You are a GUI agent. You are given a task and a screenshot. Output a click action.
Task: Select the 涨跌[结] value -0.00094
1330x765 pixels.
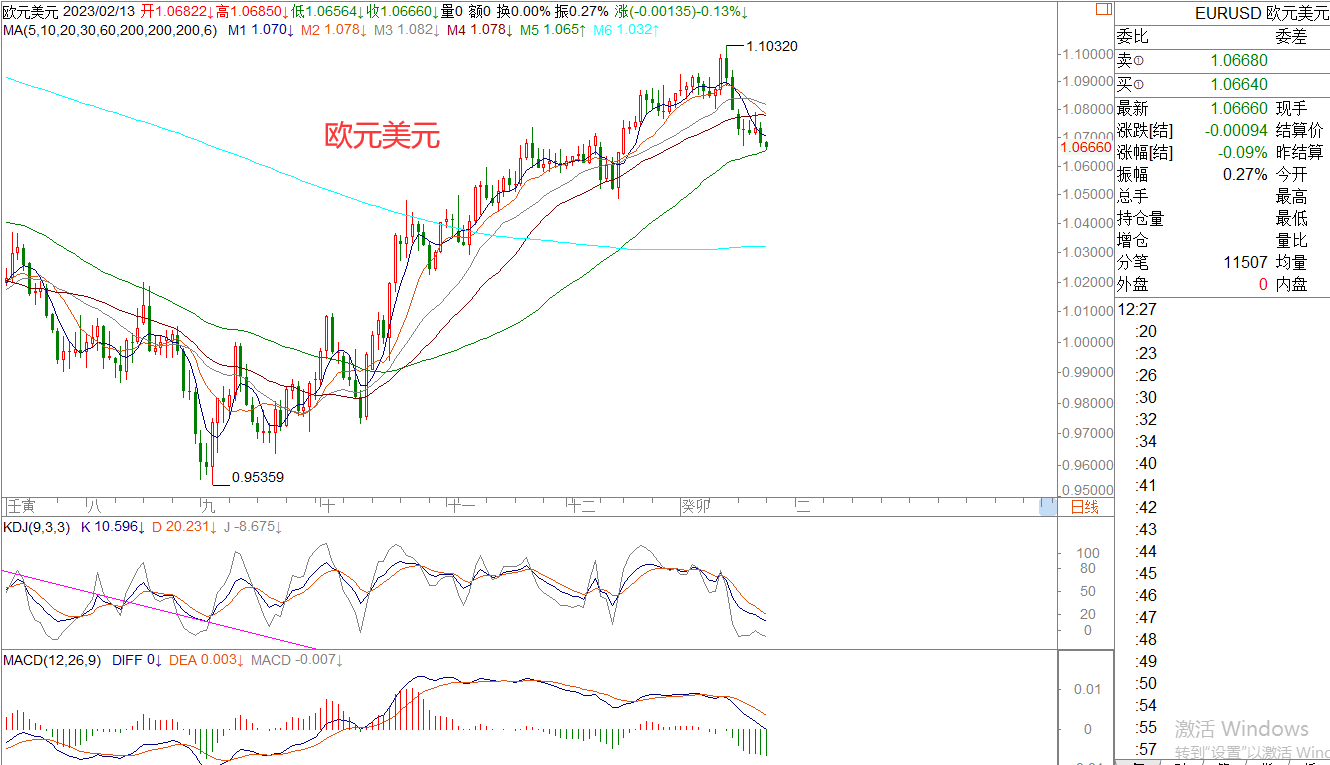point(1235,130)
